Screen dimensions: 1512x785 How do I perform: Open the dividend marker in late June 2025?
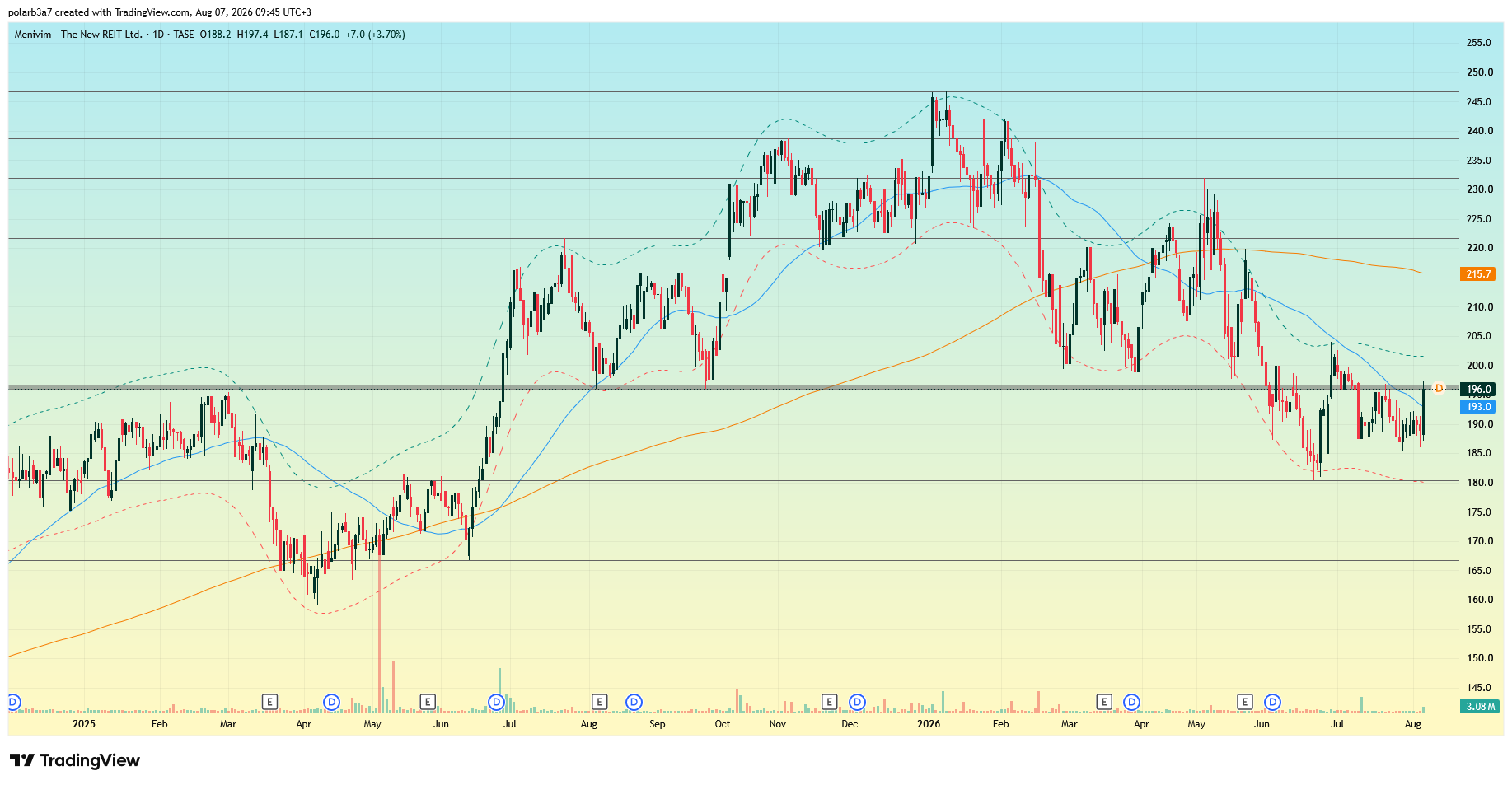(x=496, y=702)
